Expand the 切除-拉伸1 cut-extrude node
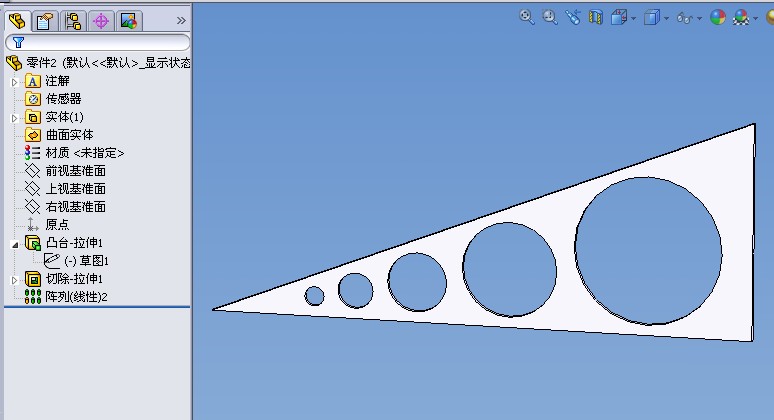This screenshot has width=774, height=420. click(x=15, y=280)
